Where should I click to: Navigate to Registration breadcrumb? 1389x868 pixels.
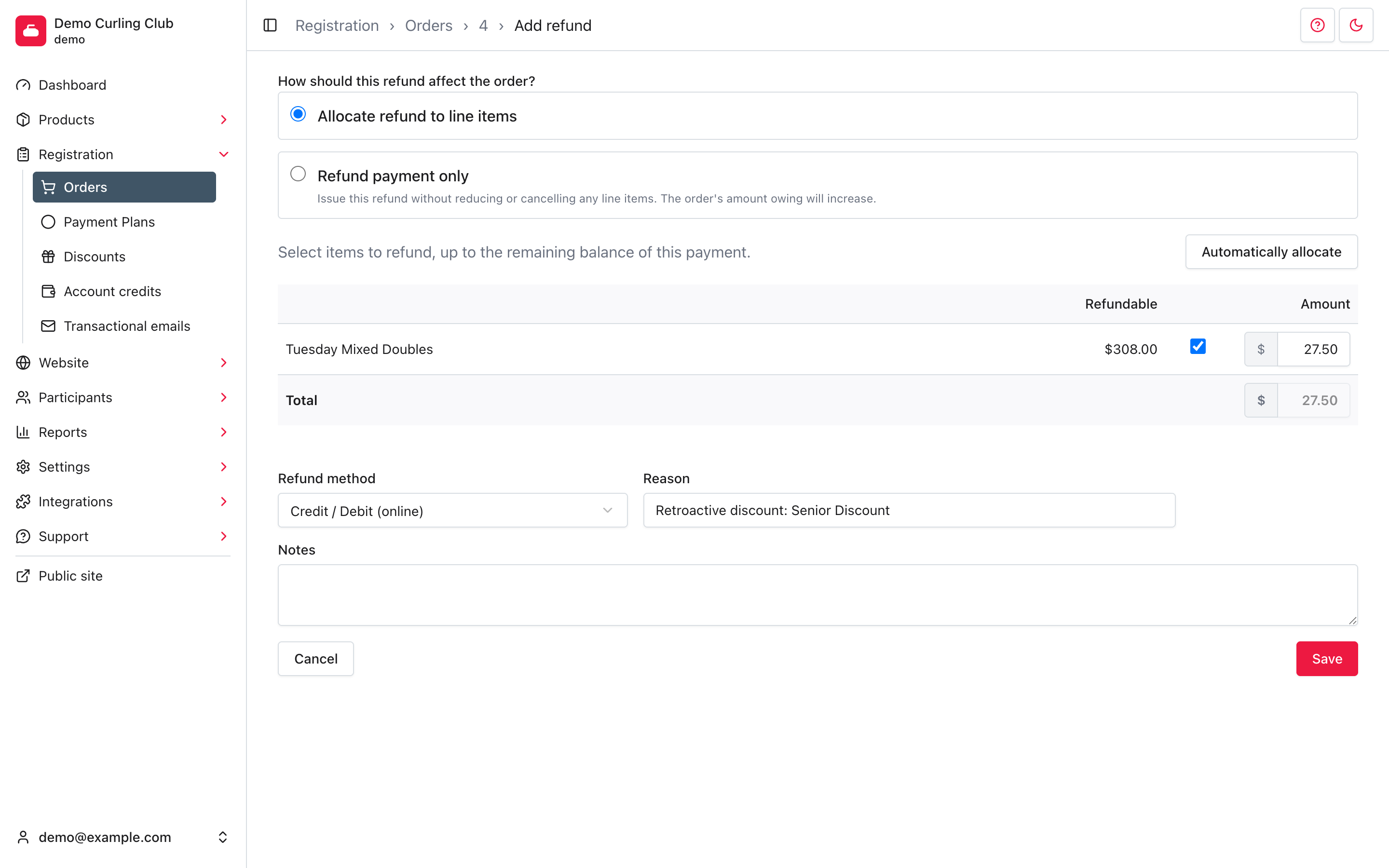[x=337, y=25]
